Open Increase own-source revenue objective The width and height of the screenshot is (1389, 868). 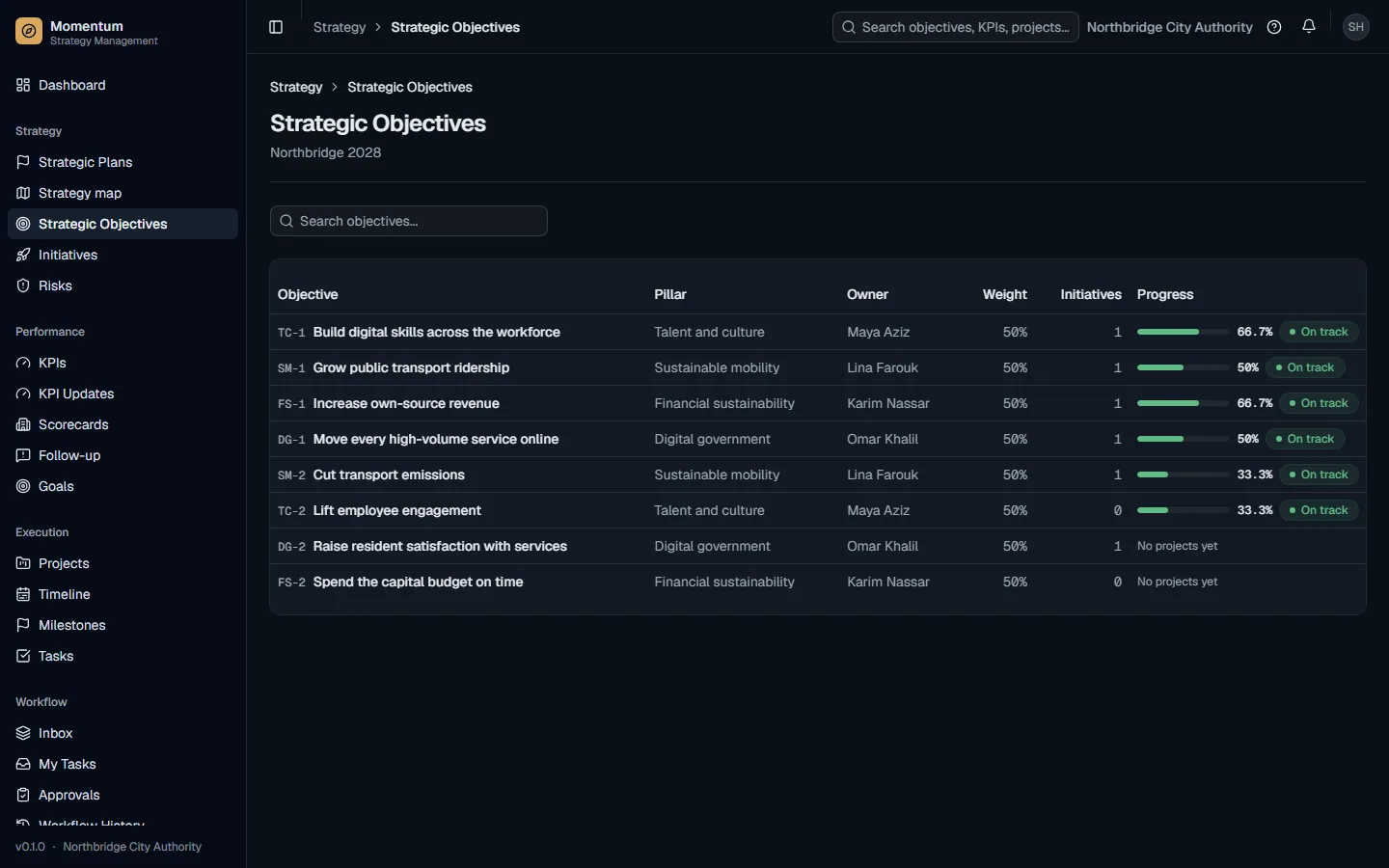tap(406, 403)
